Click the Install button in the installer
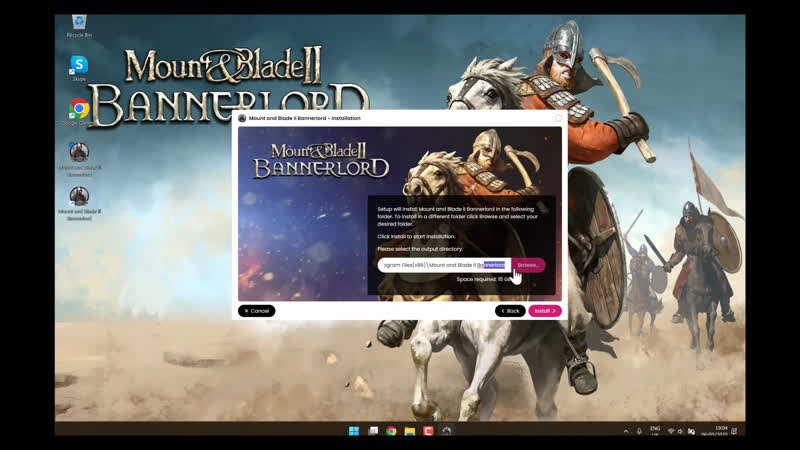This screenshot has height=450, width=800. pyautogui.click(x=544, y=311)
